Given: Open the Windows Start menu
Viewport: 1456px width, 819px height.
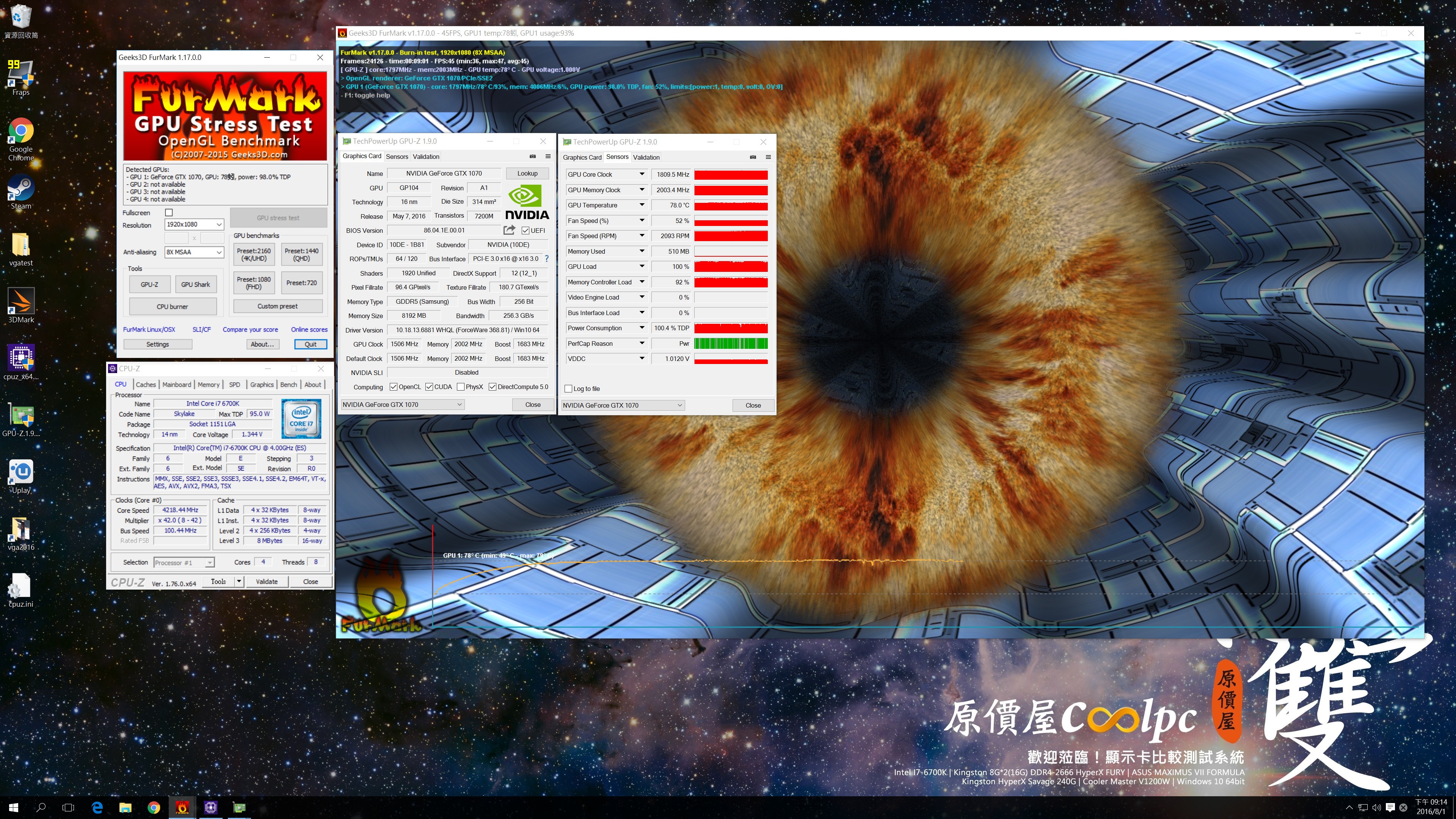Looking at the screenshot, I should point(14,808).
